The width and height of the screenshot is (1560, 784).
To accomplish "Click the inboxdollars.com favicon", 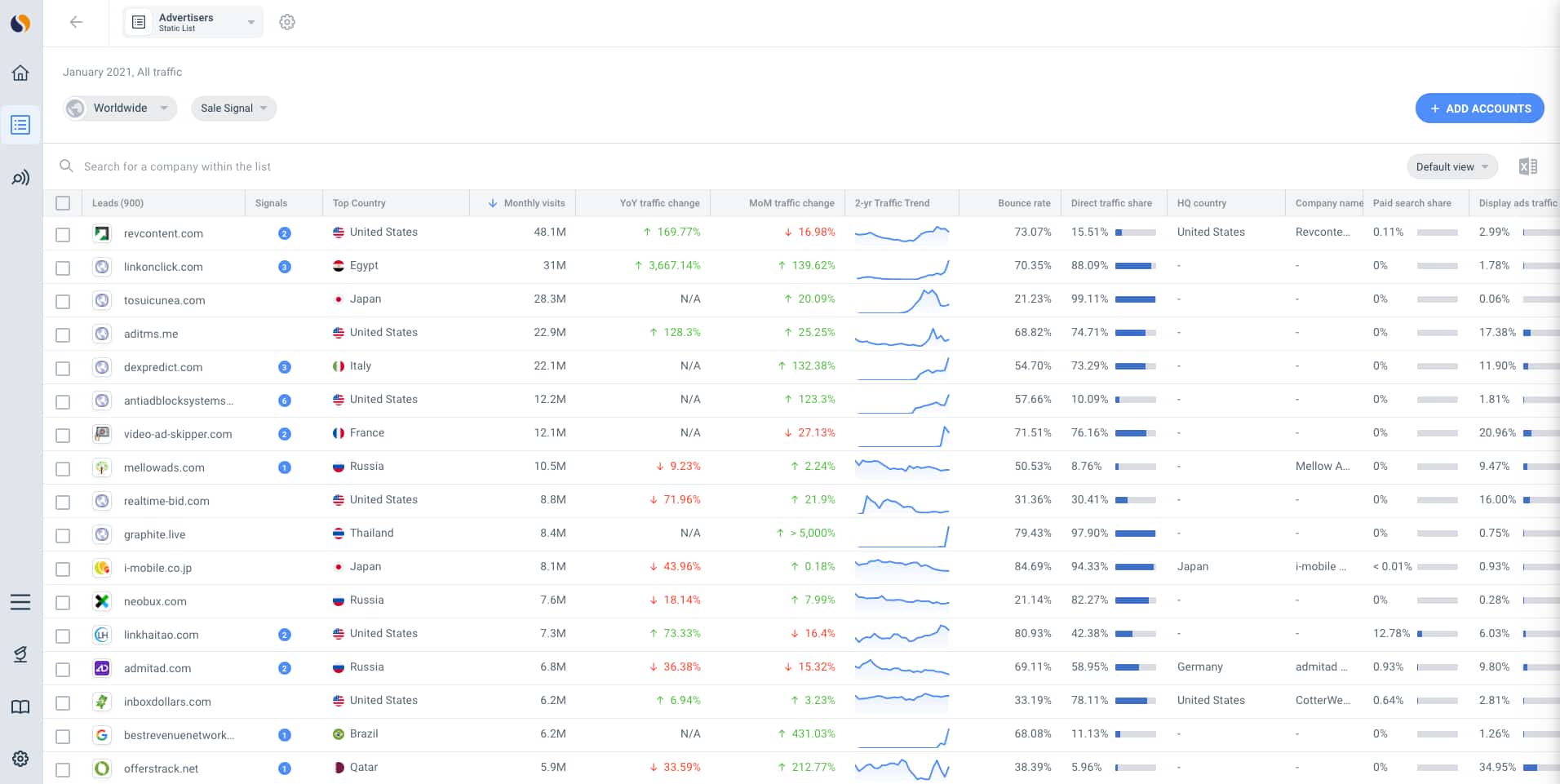I will (102, 702).
